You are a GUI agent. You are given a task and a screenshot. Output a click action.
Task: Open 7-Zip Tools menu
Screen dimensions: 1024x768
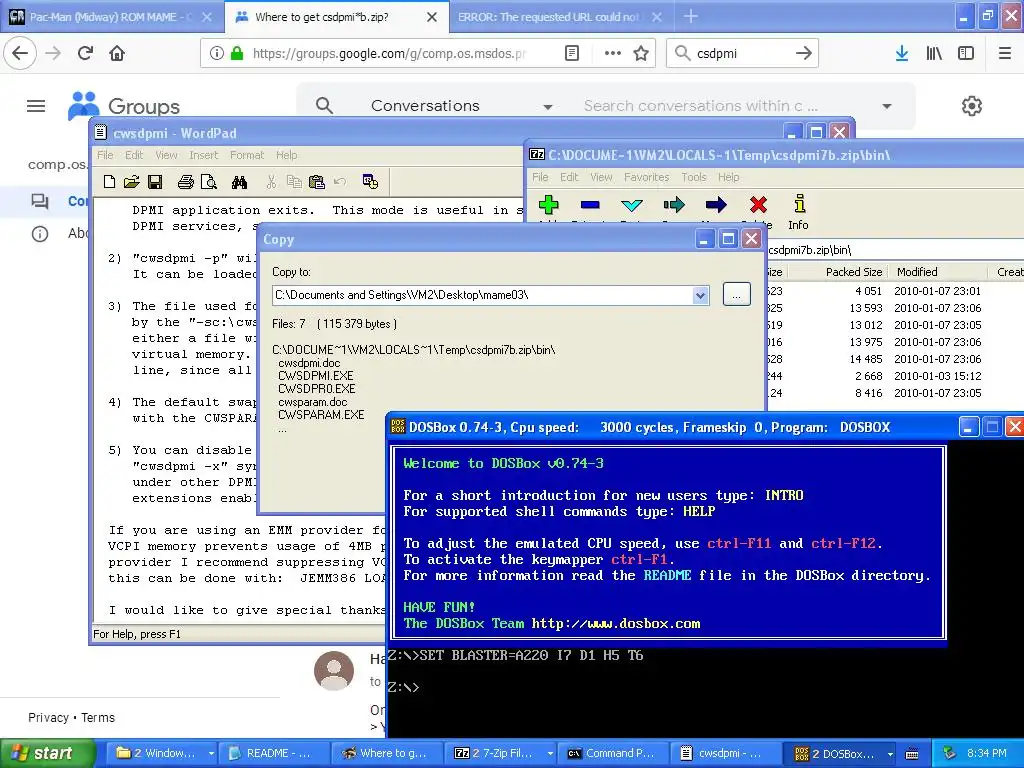[x=694, y=177]
